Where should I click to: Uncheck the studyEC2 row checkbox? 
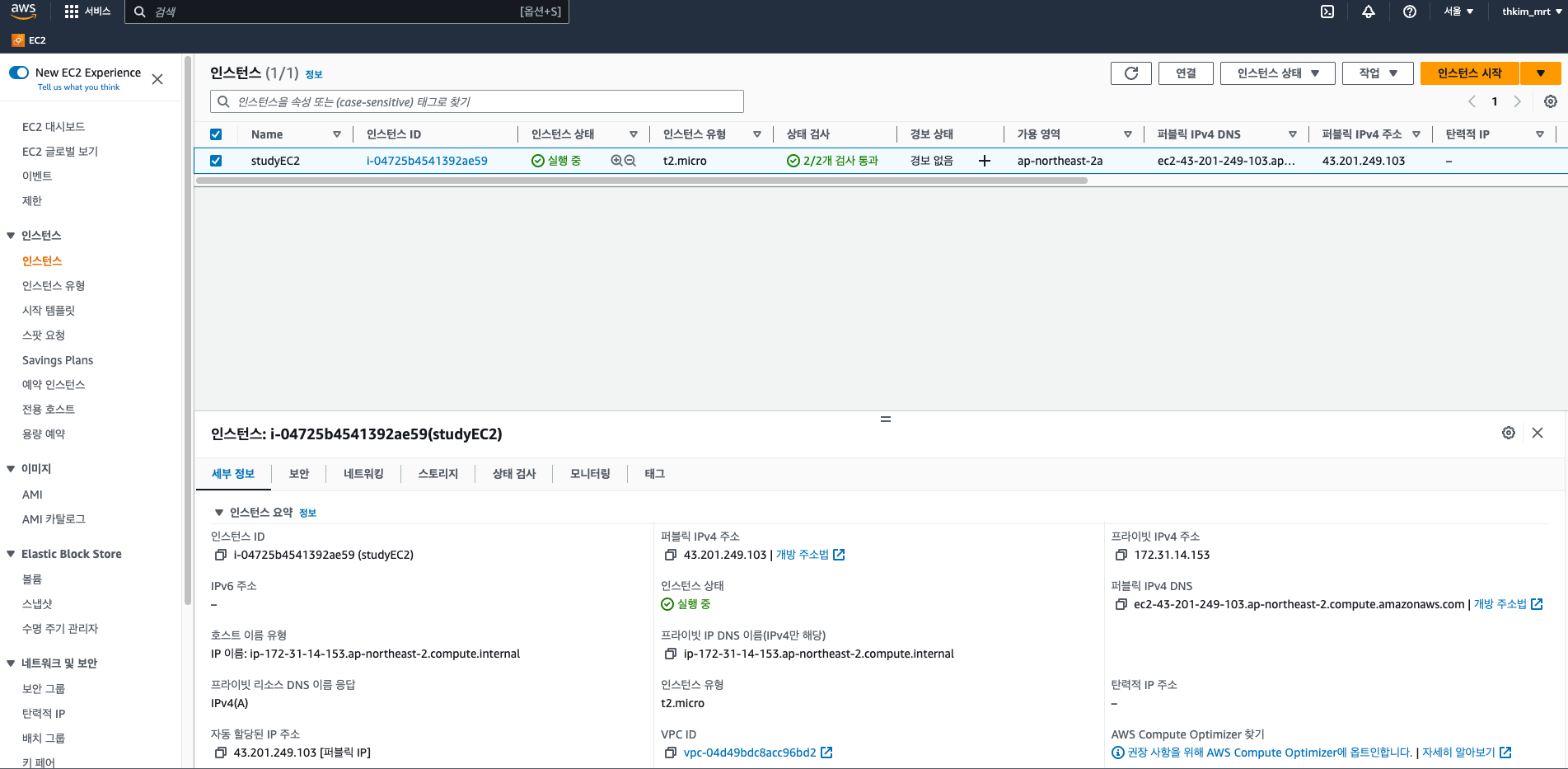[x=216, y=161]
